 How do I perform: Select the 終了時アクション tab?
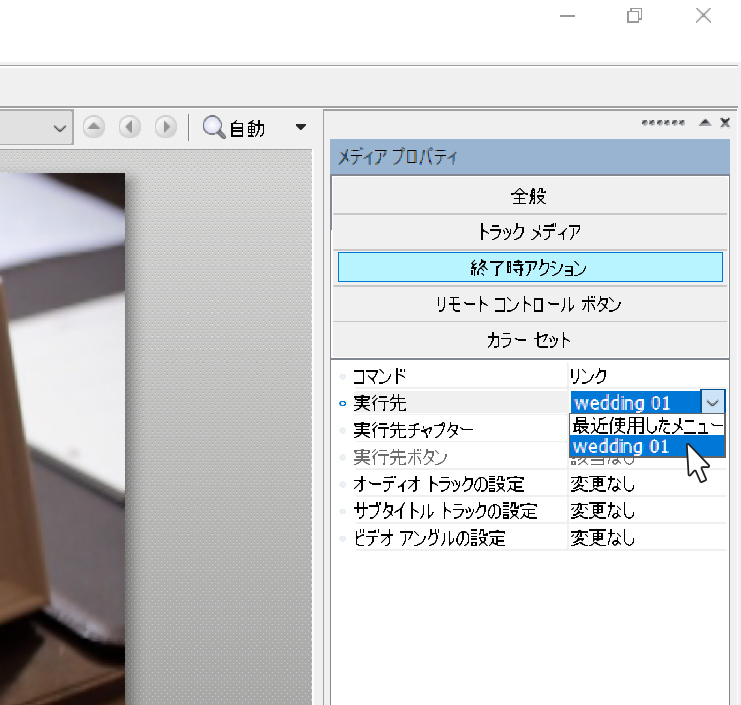coord(530,267)
